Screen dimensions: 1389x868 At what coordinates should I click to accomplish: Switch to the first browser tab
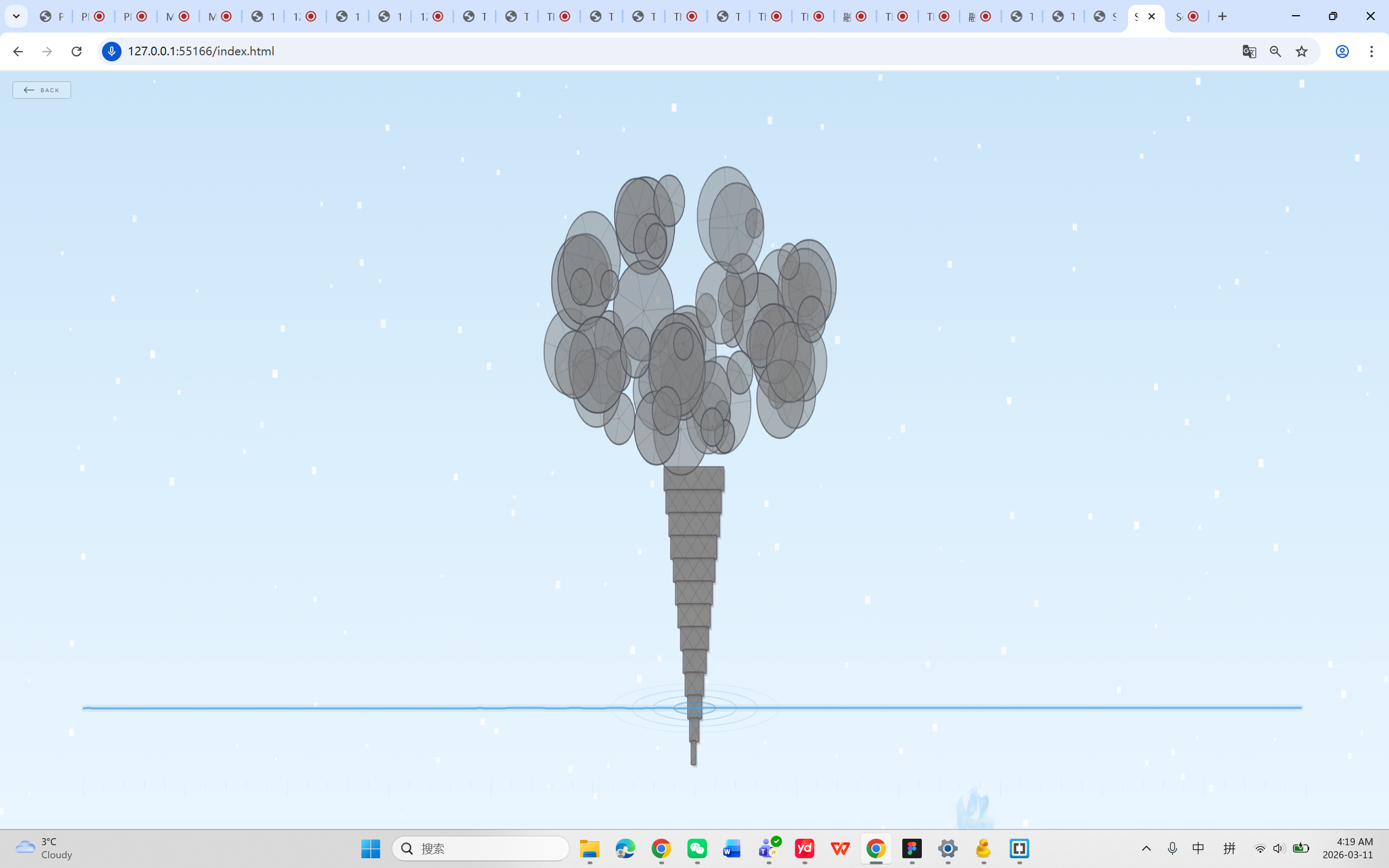tap(52, 17)
